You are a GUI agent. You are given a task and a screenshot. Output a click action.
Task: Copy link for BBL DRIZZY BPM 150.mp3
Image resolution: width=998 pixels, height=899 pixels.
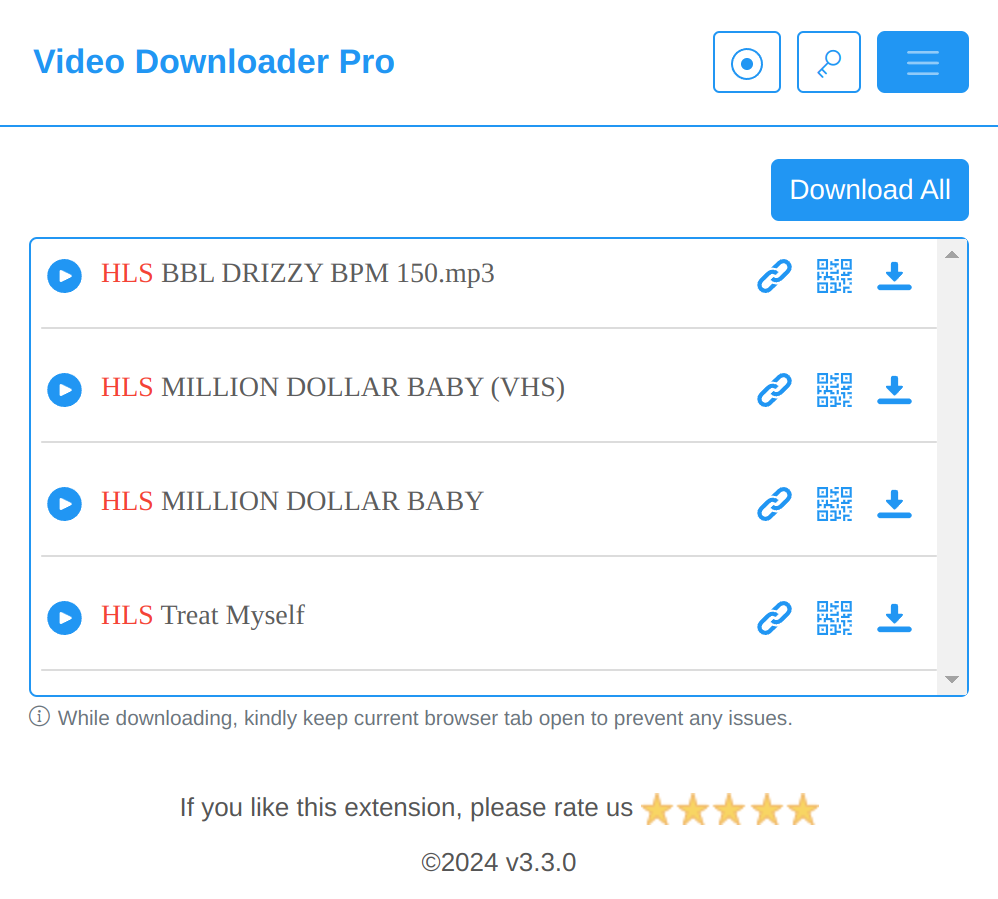[x=774, y=275]
